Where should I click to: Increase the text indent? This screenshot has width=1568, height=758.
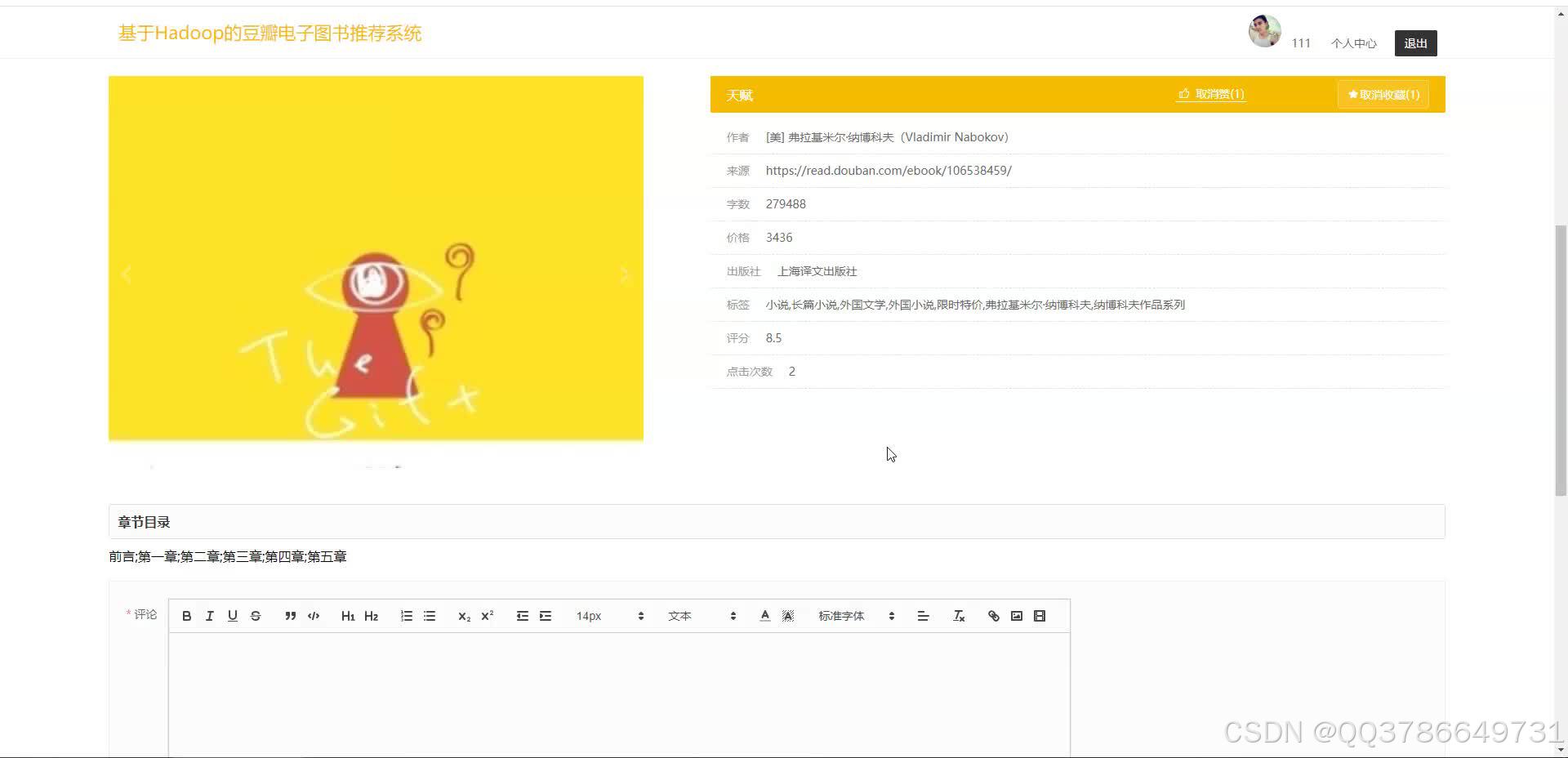tap(546, 616)
